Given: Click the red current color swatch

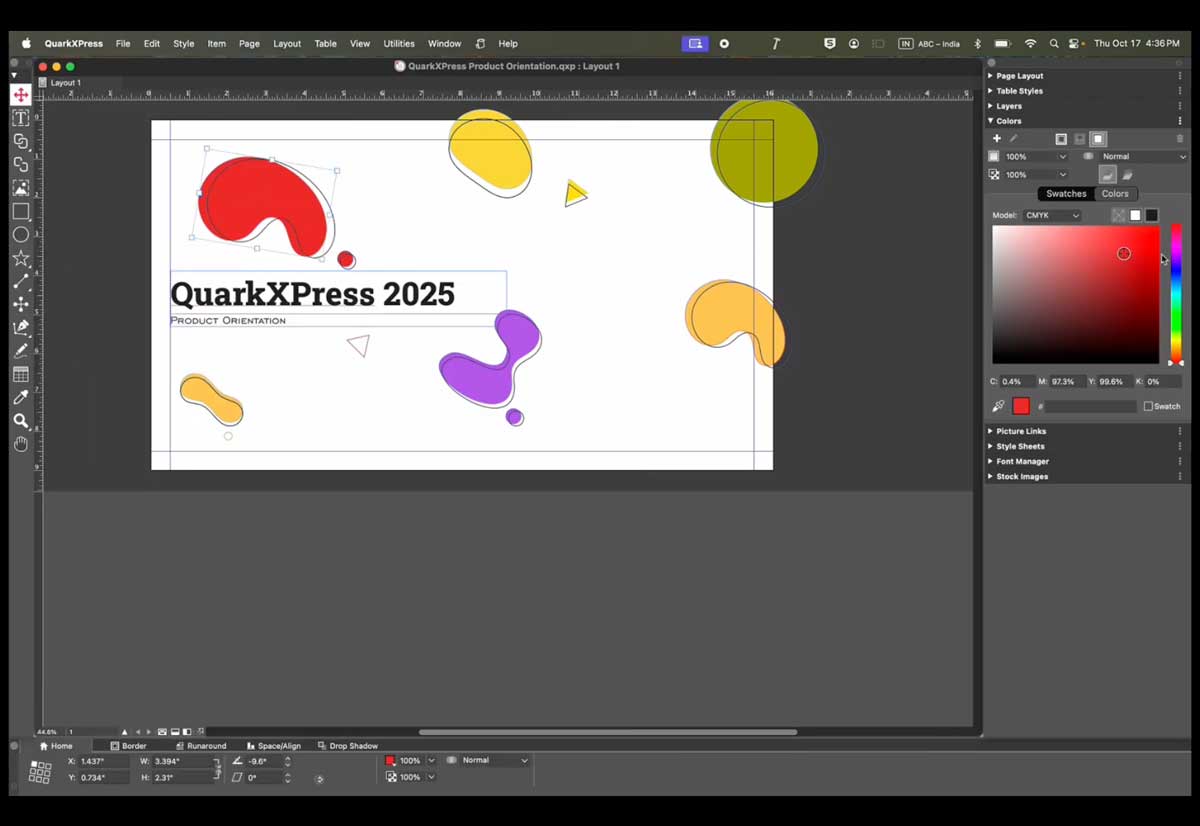Looking at the screenshot, I should (1021, 406).
